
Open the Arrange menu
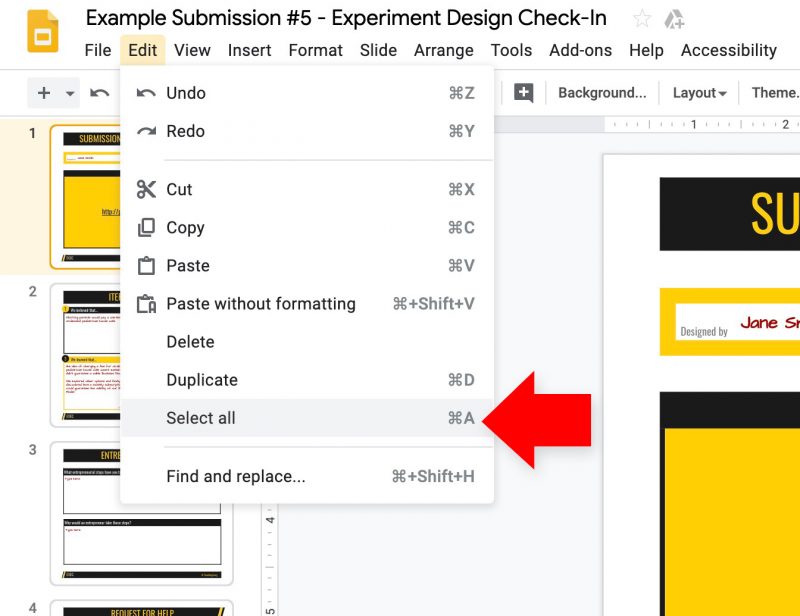point(443,51)
